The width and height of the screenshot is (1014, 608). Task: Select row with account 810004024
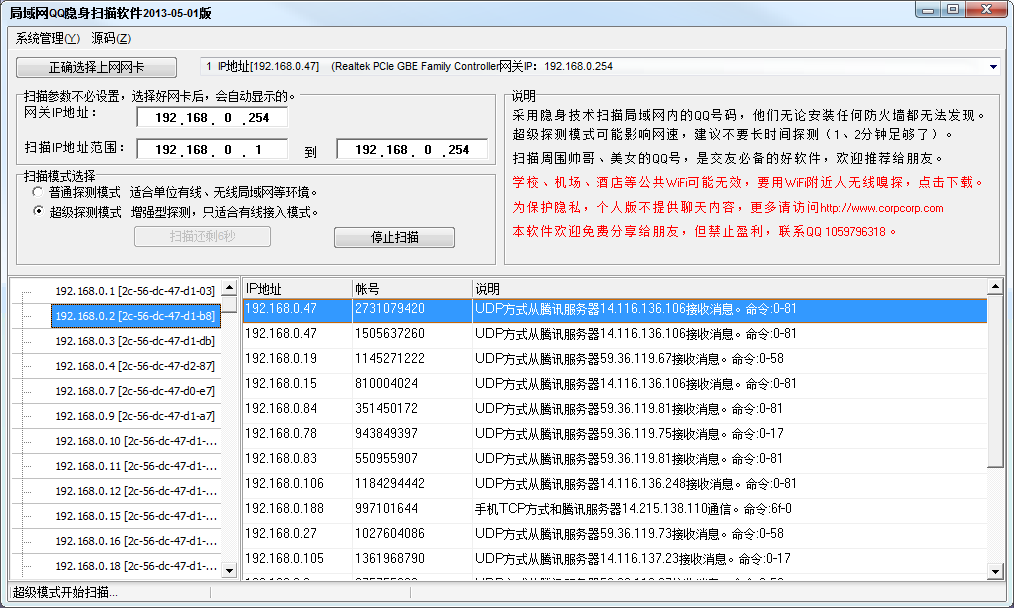tap(615, 384)
